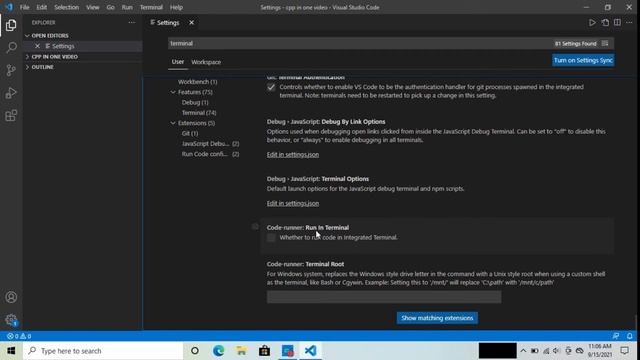
Task: Open Task View (Cortana circle) on taskbar
Action: coord(195,351)
